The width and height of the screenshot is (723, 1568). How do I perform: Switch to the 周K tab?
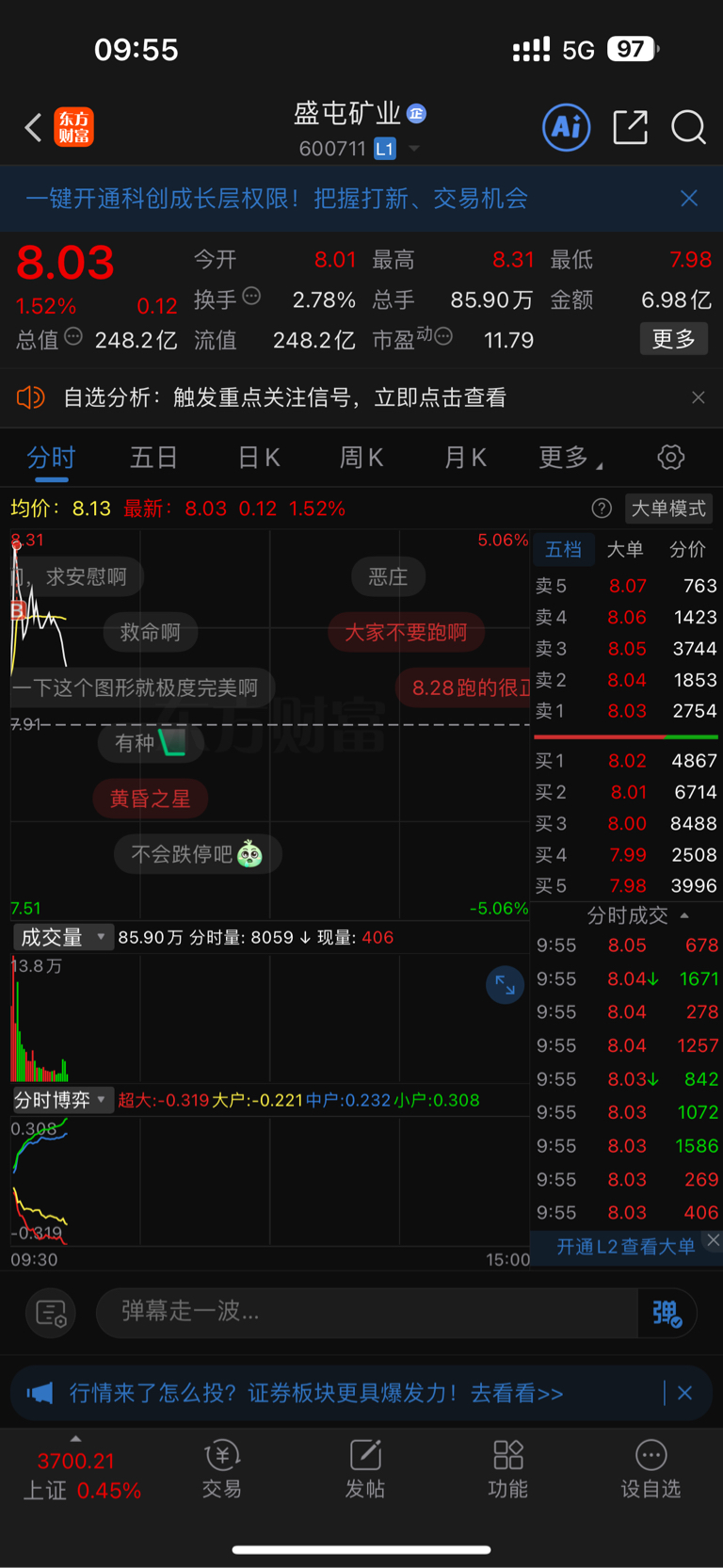(361, 459)
